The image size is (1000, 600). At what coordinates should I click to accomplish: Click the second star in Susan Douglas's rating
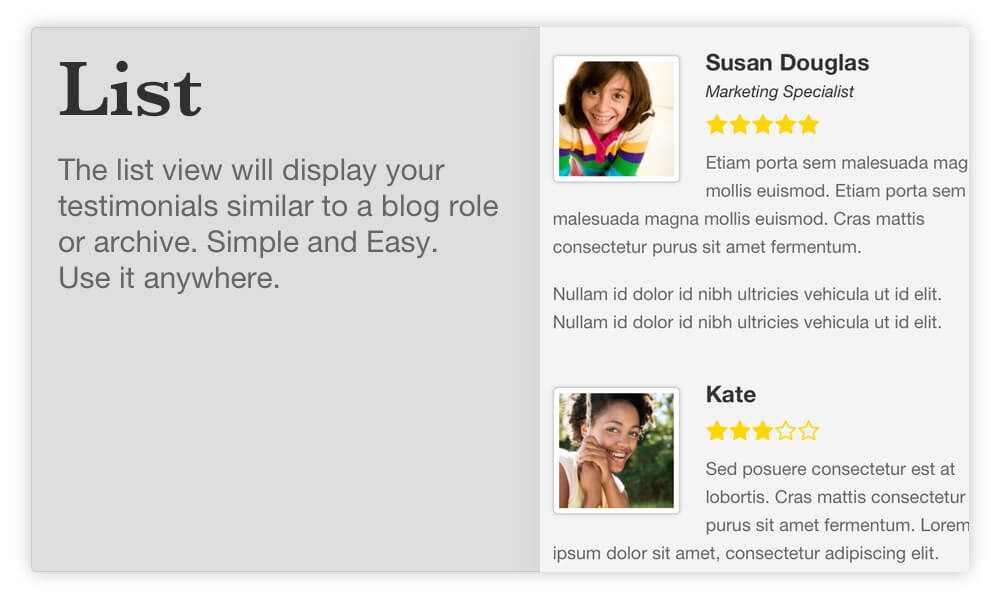click(x=740, y=124)
